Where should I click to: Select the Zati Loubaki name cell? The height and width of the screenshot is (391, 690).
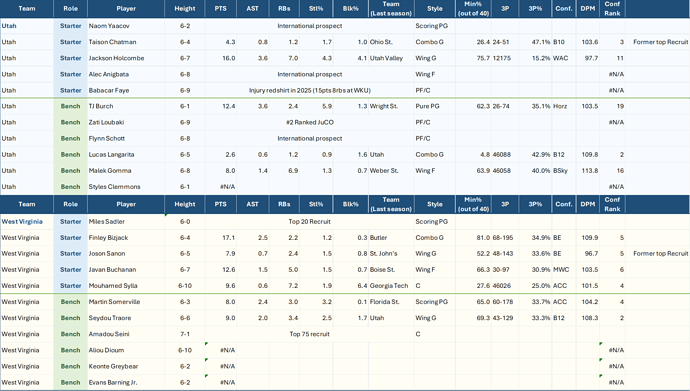tap(126, 122)
